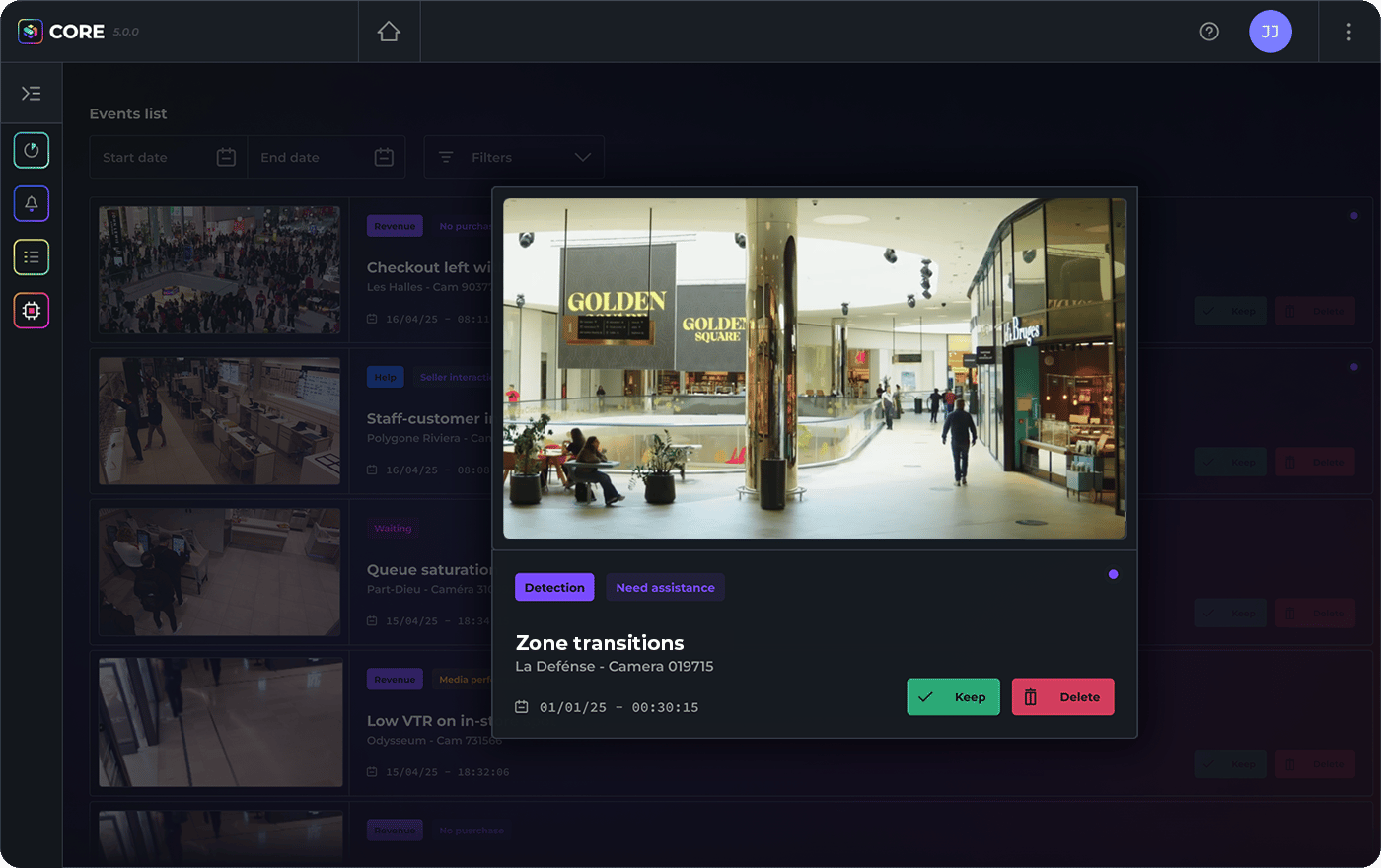
Task: Toggle the unread dot on Zone transitions popup
Action: click(x=1113, y=574)
